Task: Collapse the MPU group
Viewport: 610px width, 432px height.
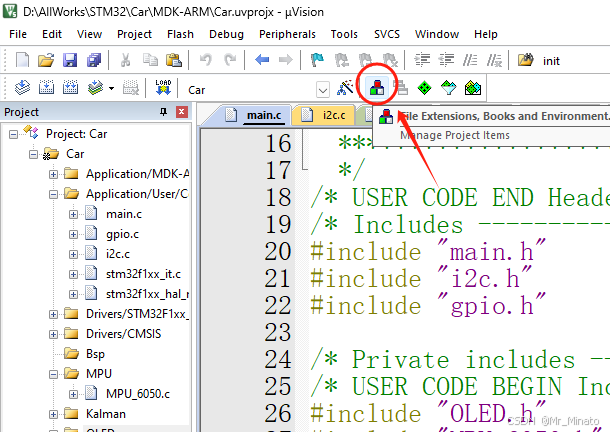Action: pos(53,374)
